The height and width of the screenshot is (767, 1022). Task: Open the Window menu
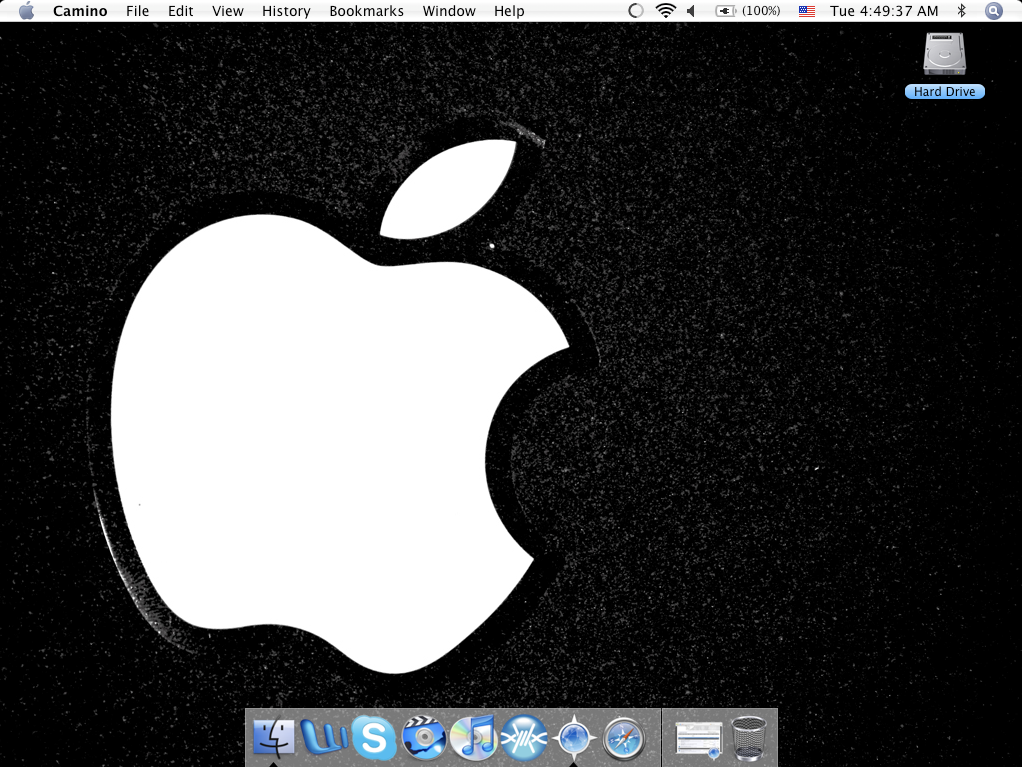[449, 11]
